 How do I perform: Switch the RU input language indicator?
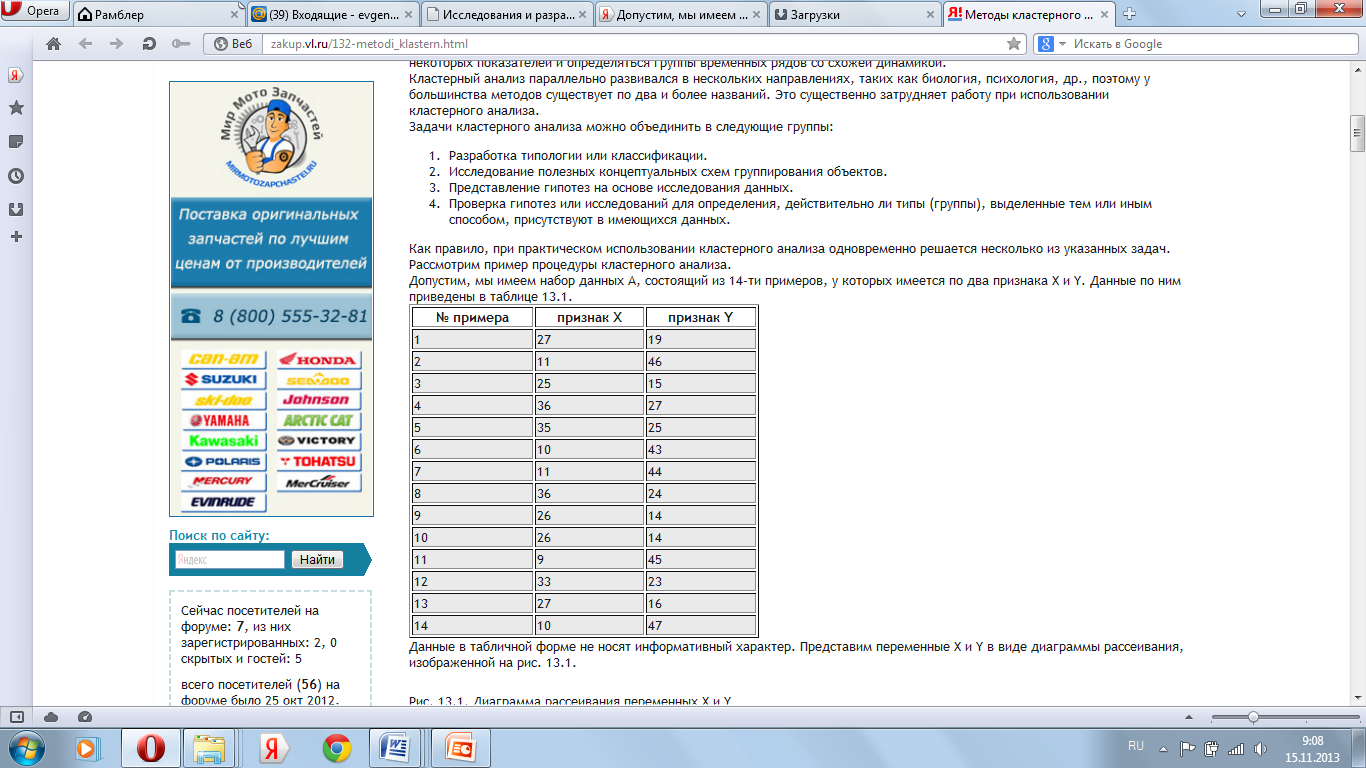pos(1135,747)
